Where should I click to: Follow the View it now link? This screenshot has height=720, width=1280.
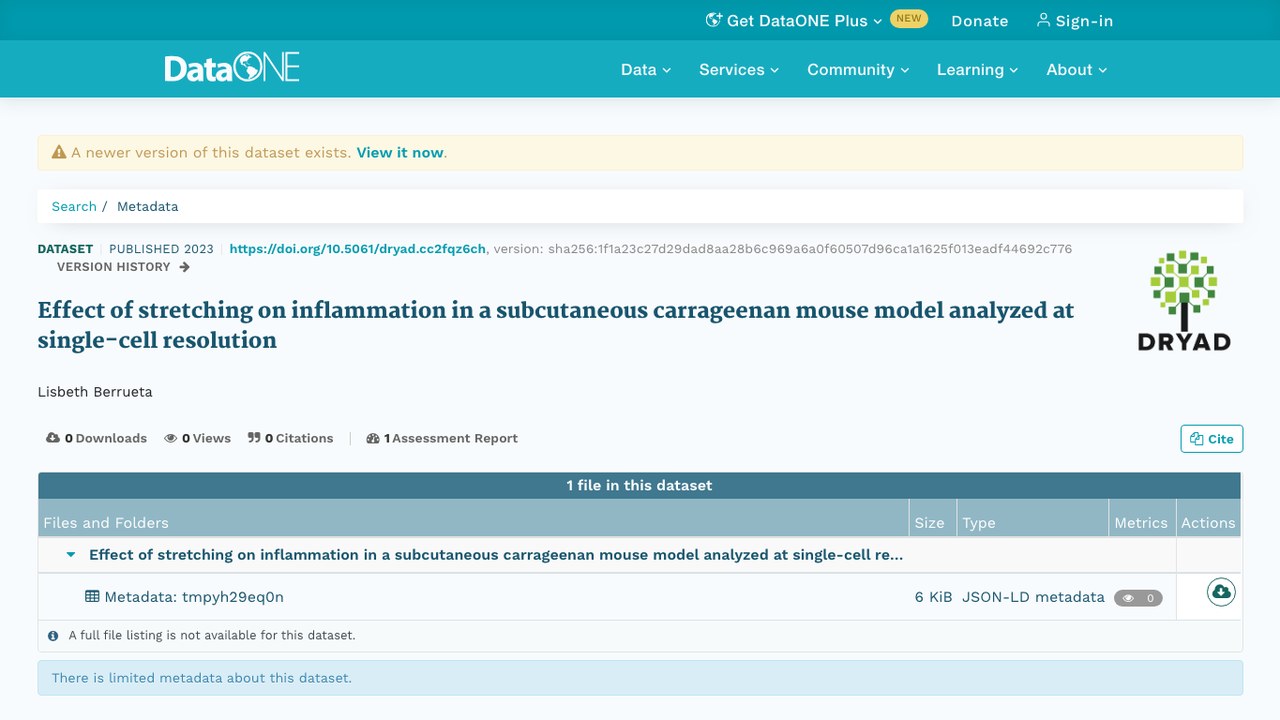pos(400,153)
